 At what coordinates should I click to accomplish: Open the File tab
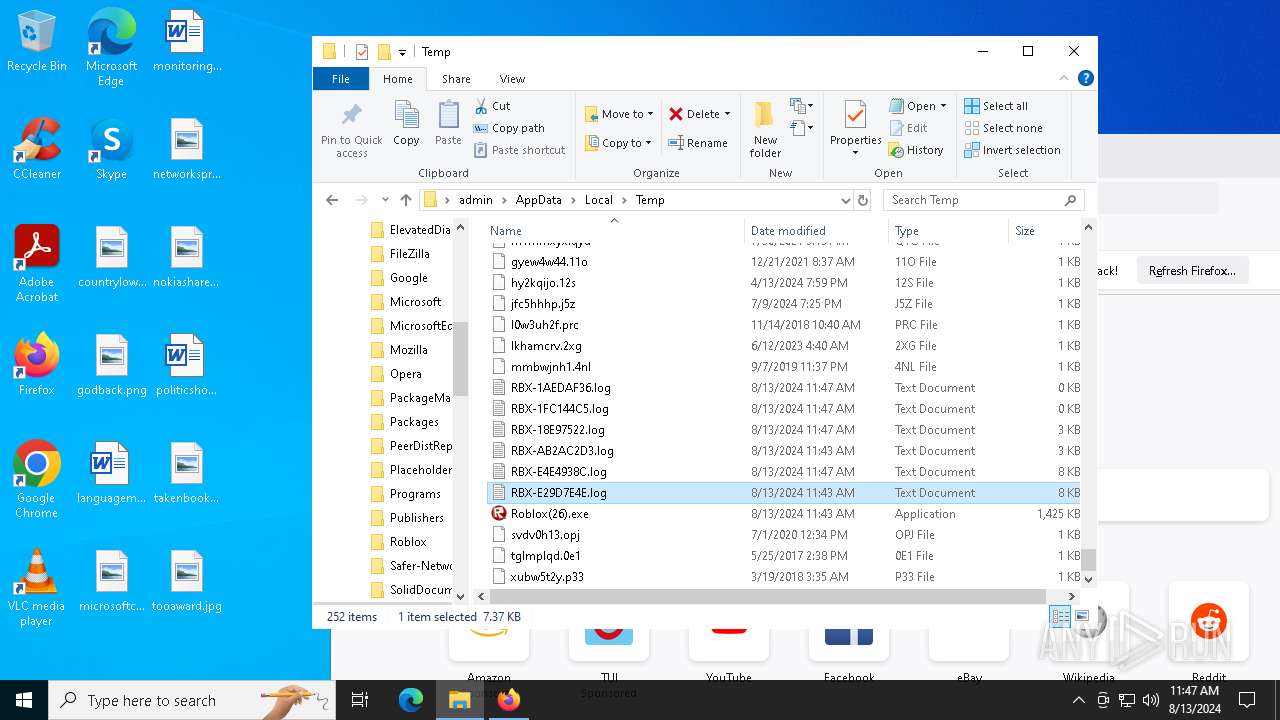(341, 79)
